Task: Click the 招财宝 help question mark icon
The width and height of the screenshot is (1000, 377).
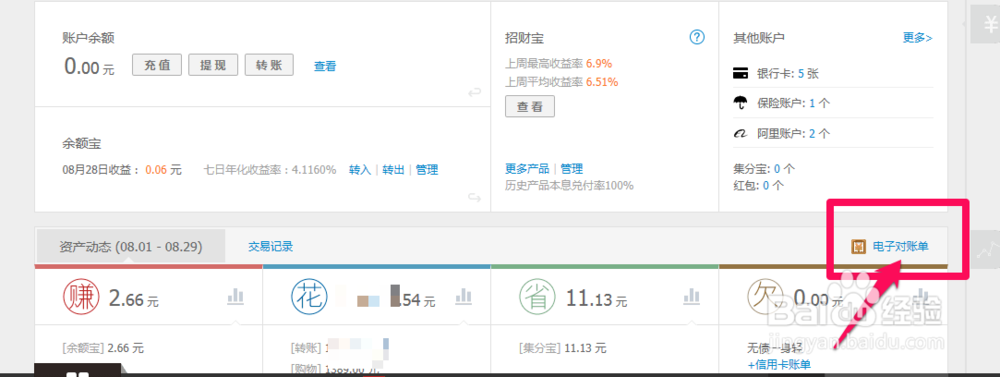Action: pyautogui.click(x=697, y=38)
